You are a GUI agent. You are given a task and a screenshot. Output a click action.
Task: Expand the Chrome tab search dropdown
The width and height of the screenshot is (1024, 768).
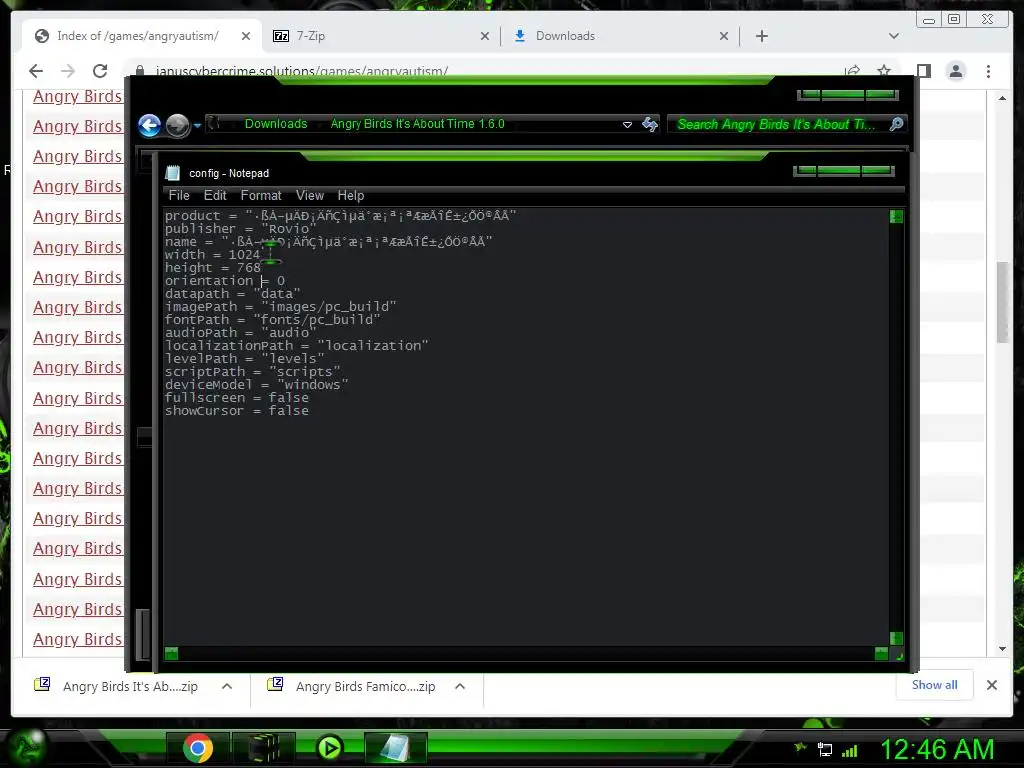tap(894, 36)
